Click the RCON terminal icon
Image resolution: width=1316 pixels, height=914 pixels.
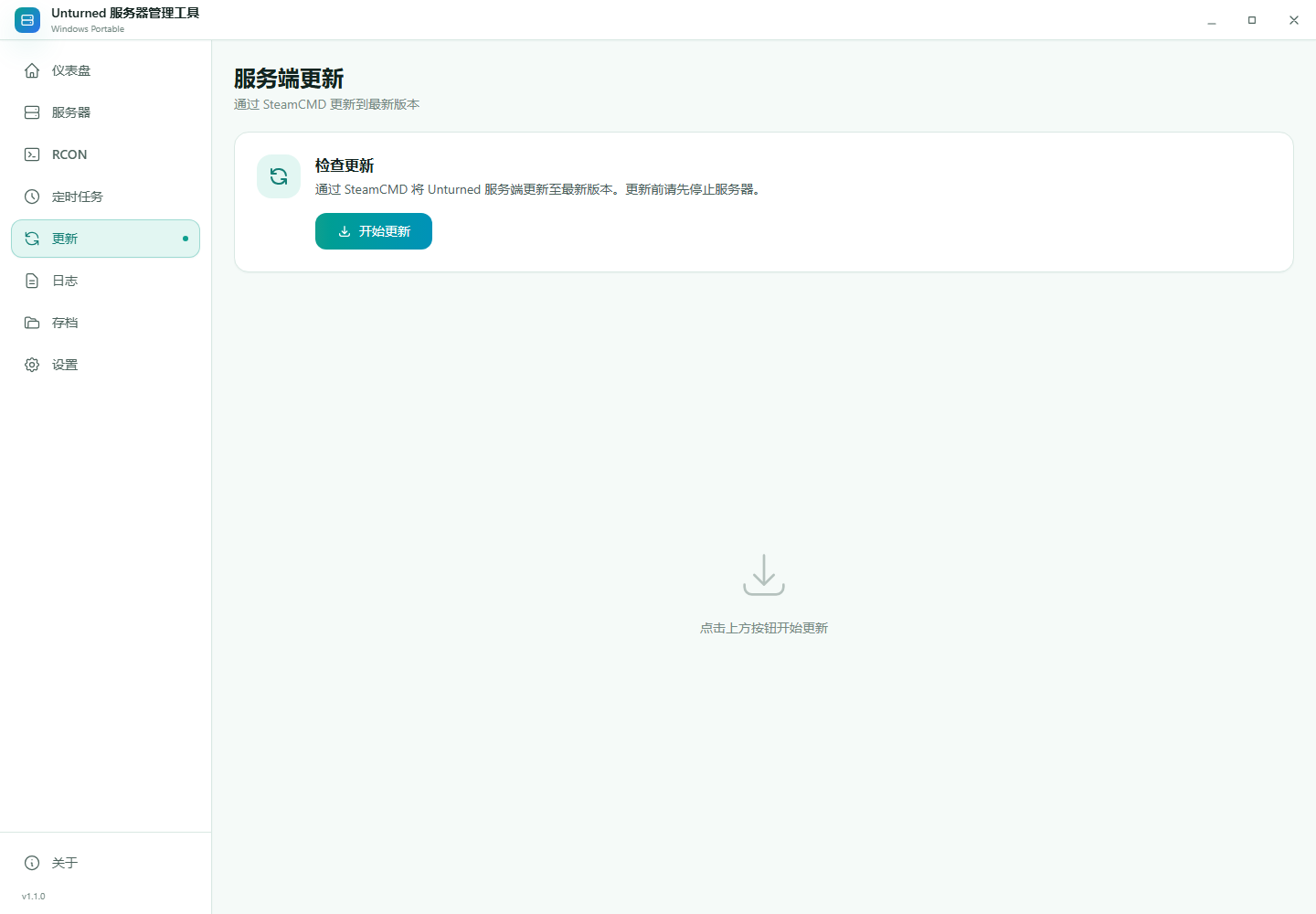[32, 154]
